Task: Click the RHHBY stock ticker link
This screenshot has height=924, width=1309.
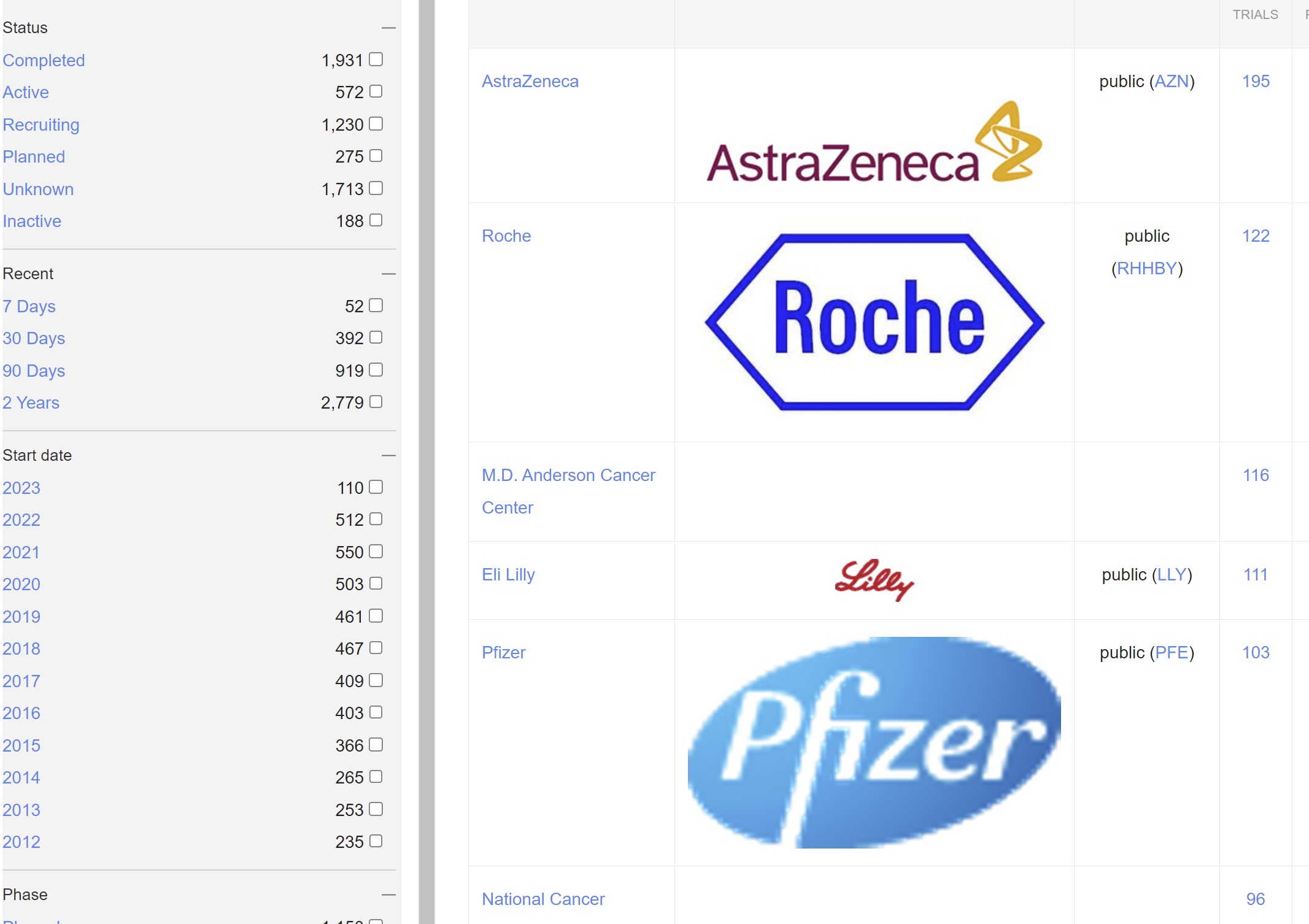Action: 1147,268
